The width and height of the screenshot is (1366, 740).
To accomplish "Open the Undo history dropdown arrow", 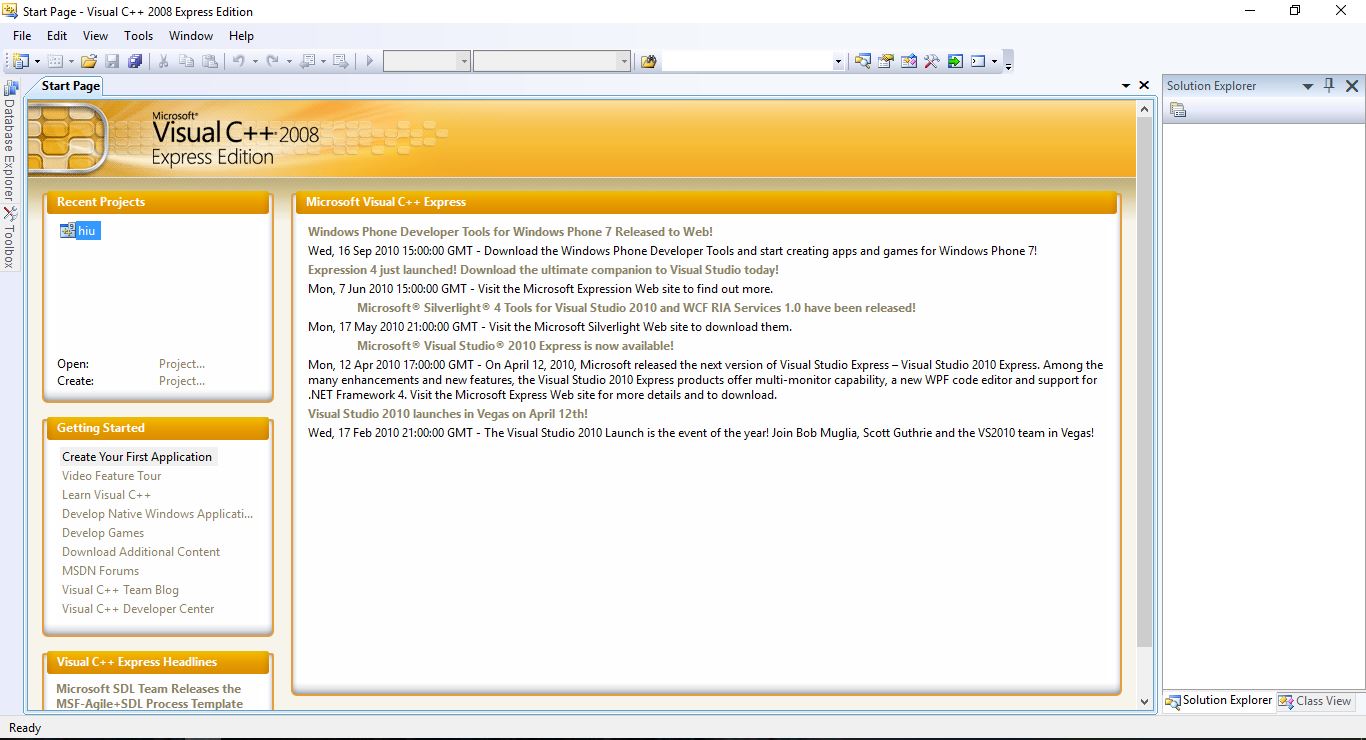I will 254,62.
